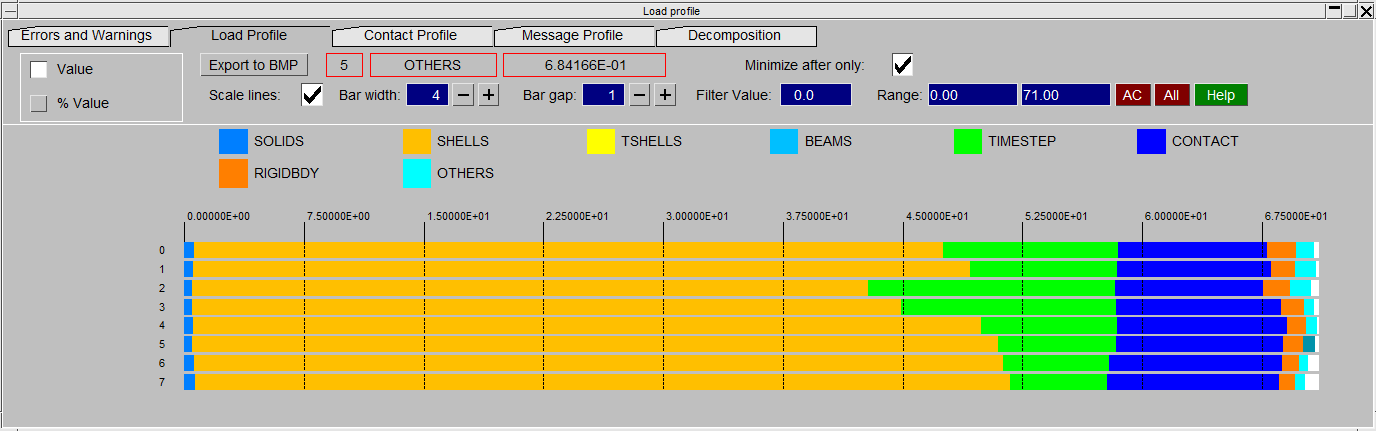
Task: Click the TIMESTEP legend color swatch
Action: tap(968, 142)
